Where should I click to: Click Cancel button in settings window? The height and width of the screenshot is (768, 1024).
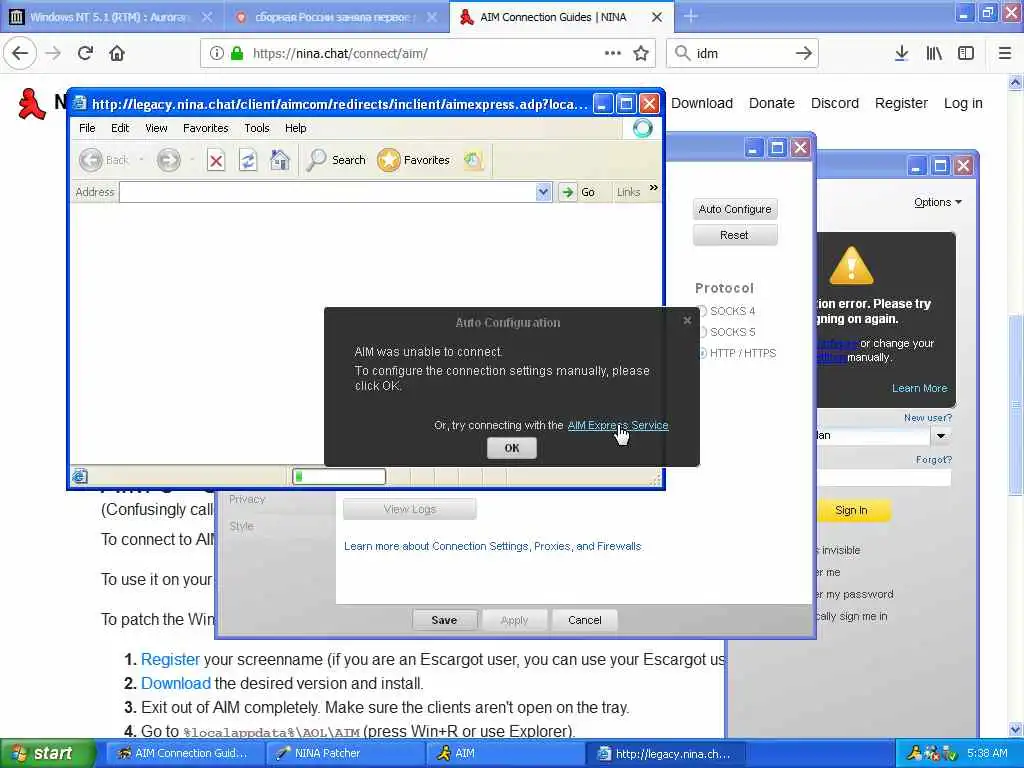coord(584,620)
